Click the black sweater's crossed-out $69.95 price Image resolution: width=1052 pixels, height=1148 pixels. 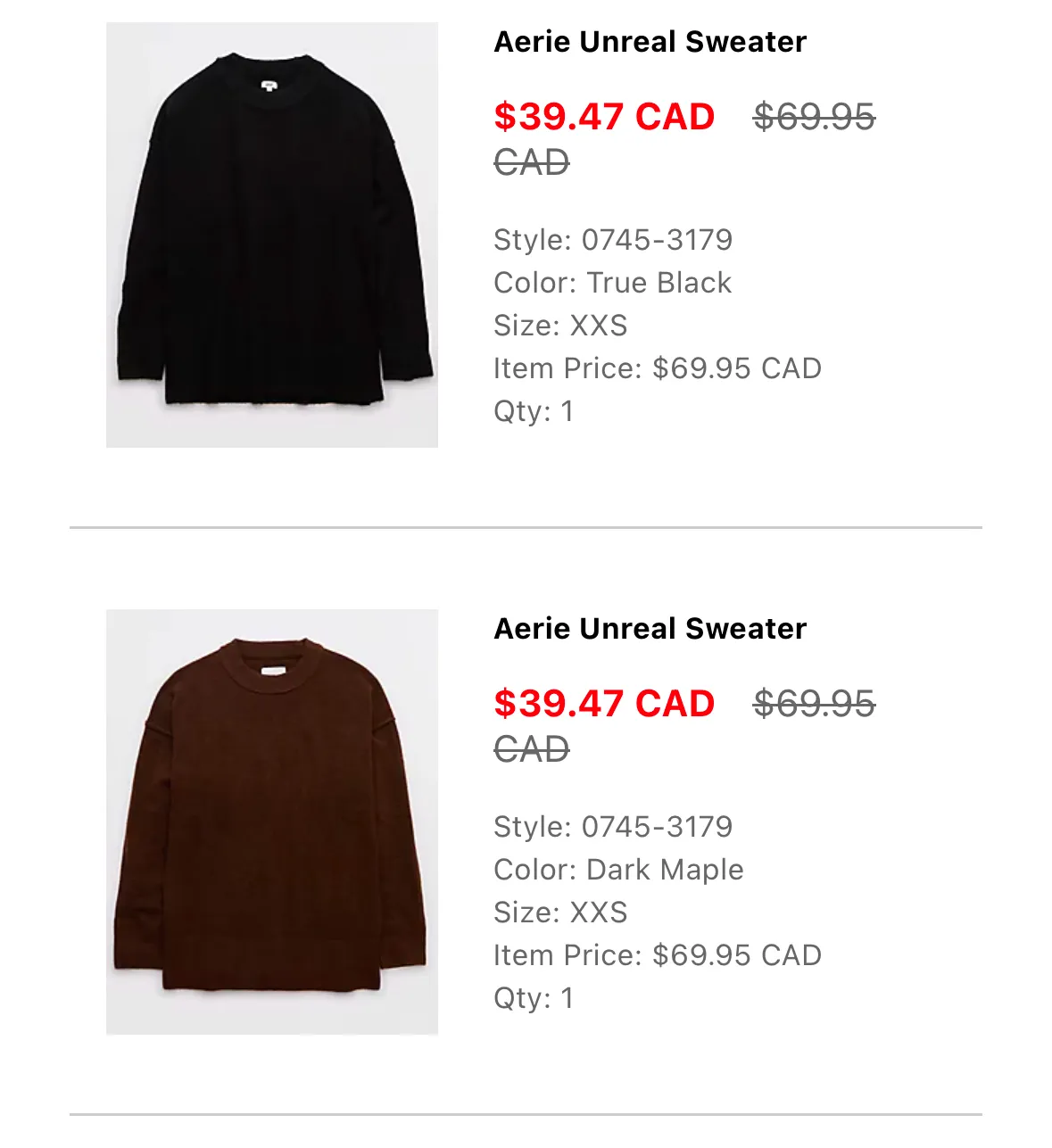[x=814, y=117]
